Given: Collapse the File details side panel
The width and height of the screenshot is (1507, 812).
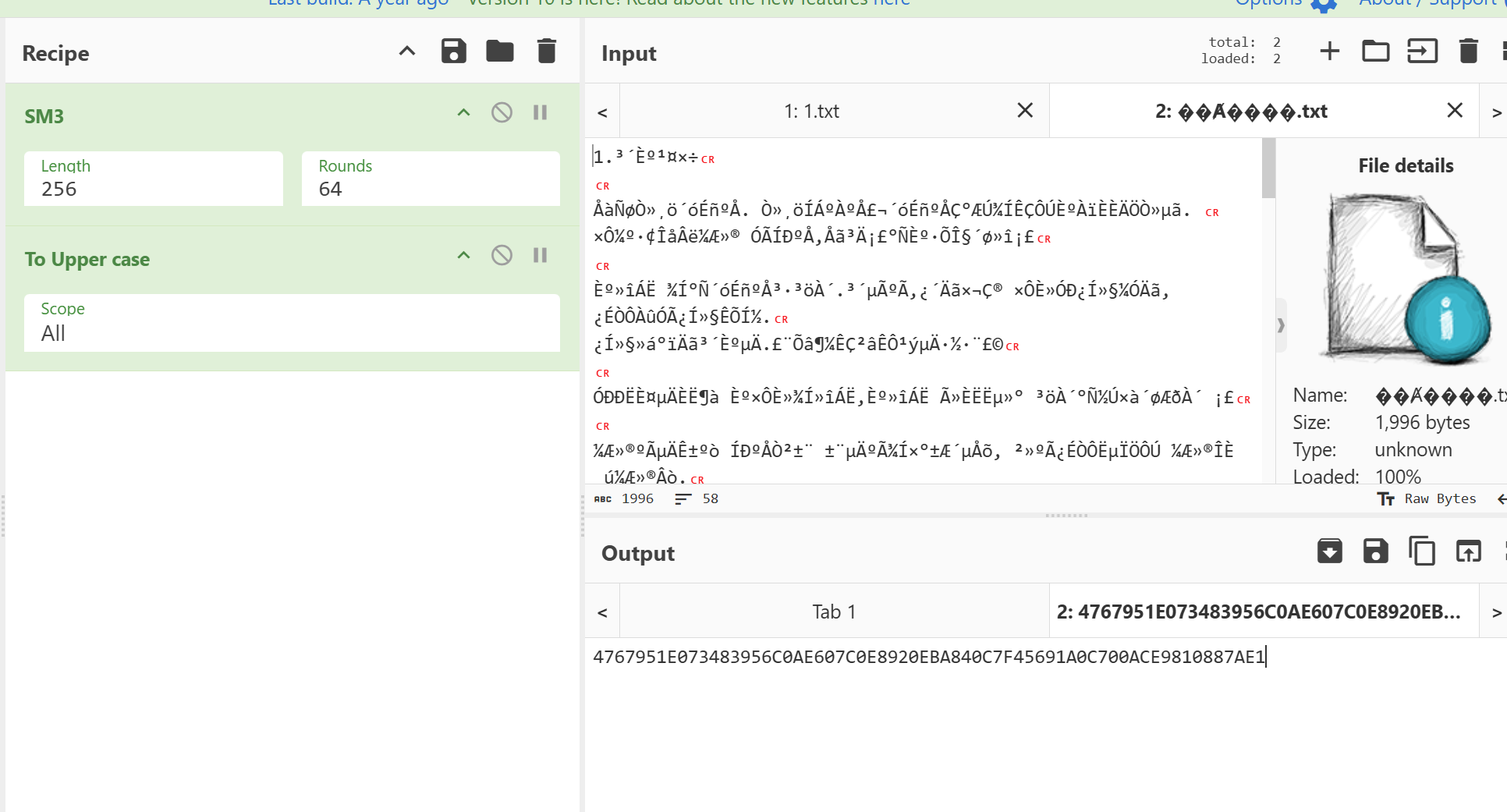Looking at the screenshot, I should 1281,325.
